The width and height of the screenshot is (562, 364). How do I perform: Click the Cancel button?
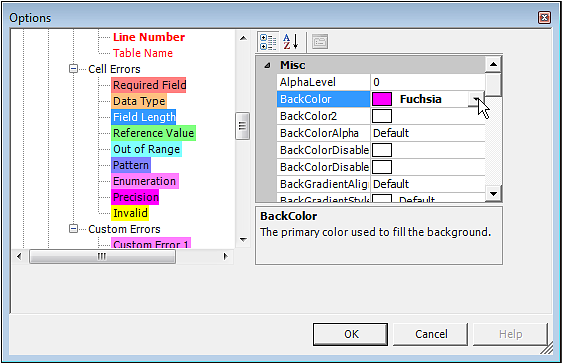(x=431, y=334)
